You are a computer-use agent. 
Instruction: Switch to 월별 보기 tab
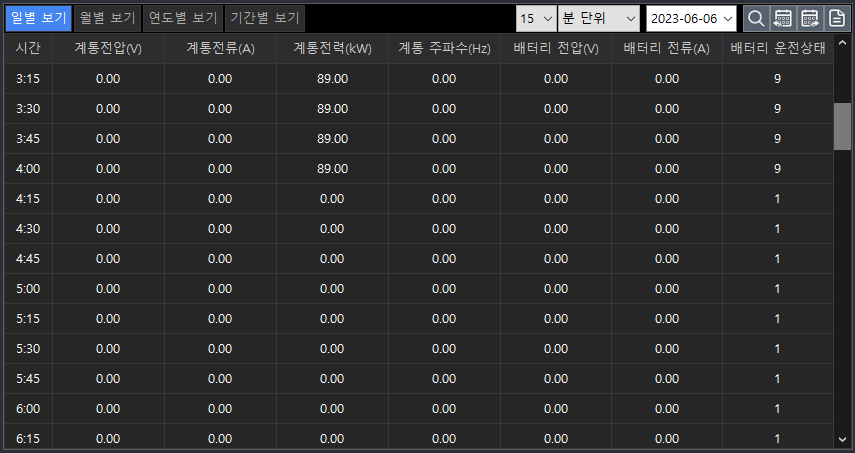(x=107, y=19)
